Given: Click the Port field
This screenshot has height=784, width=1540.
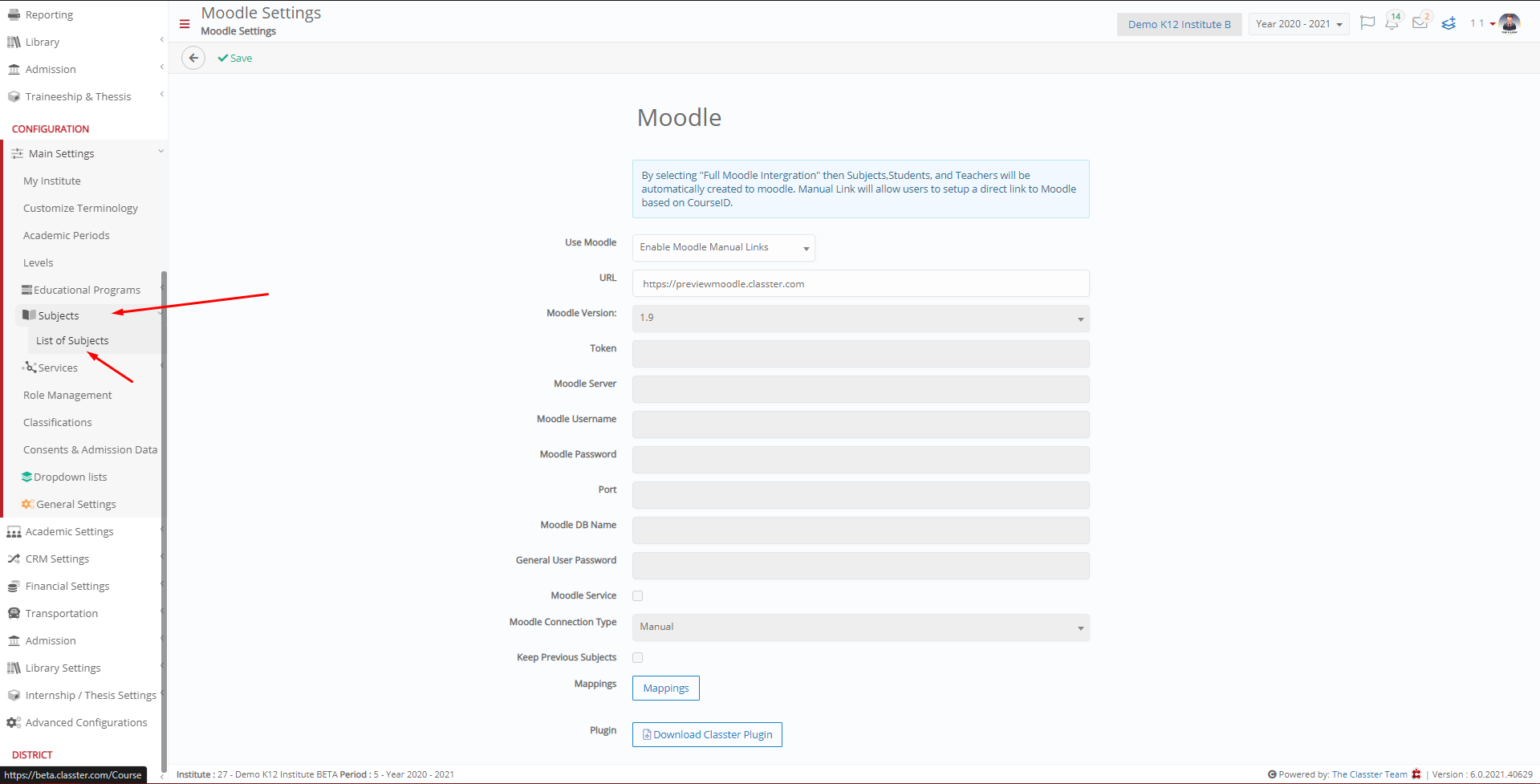Looking at the screenshot, I should pyautogui.click(x=860, y=494).
